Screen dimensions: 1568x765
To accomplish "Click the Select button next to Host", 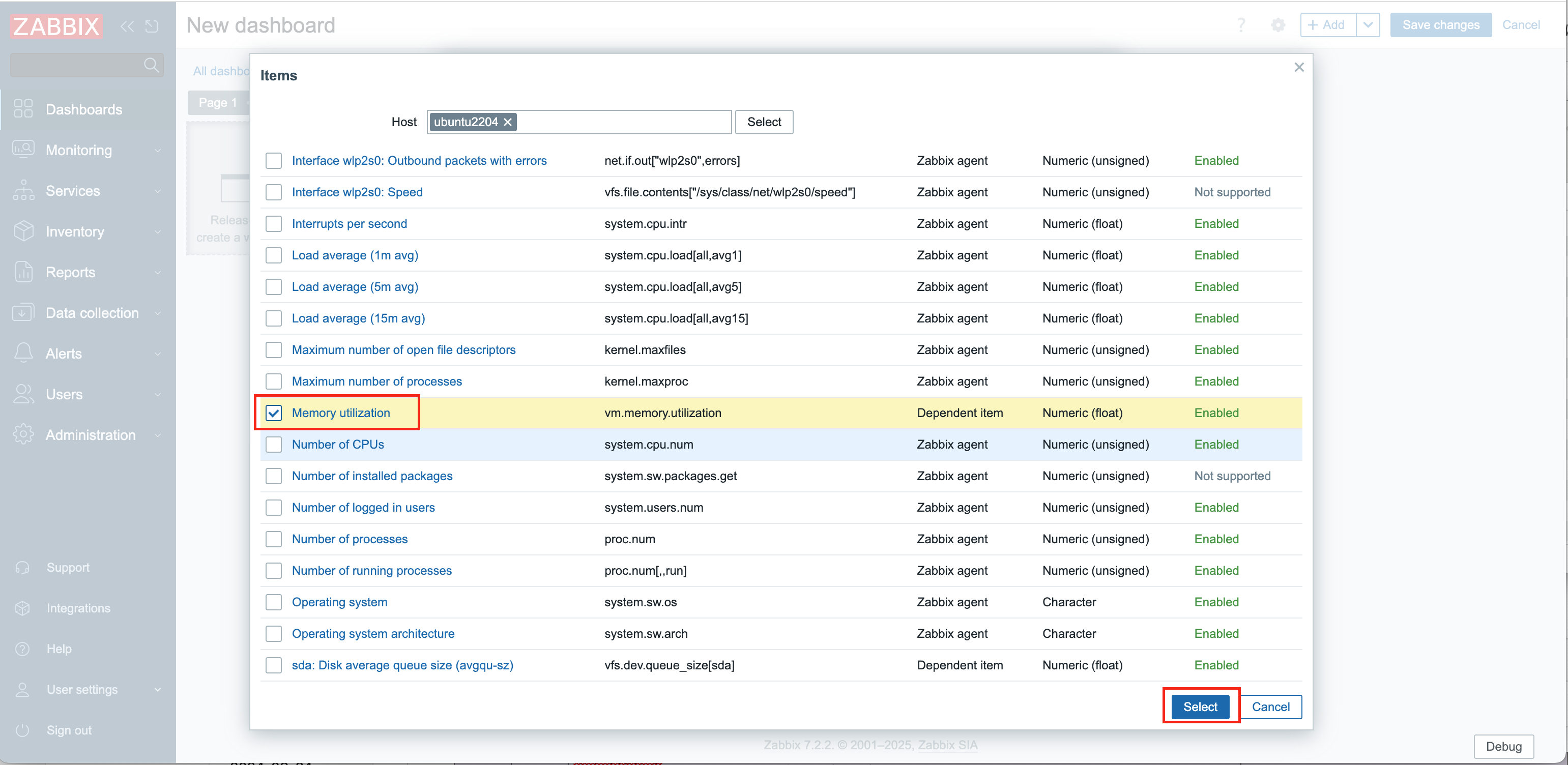I will [x=764, y=122].
